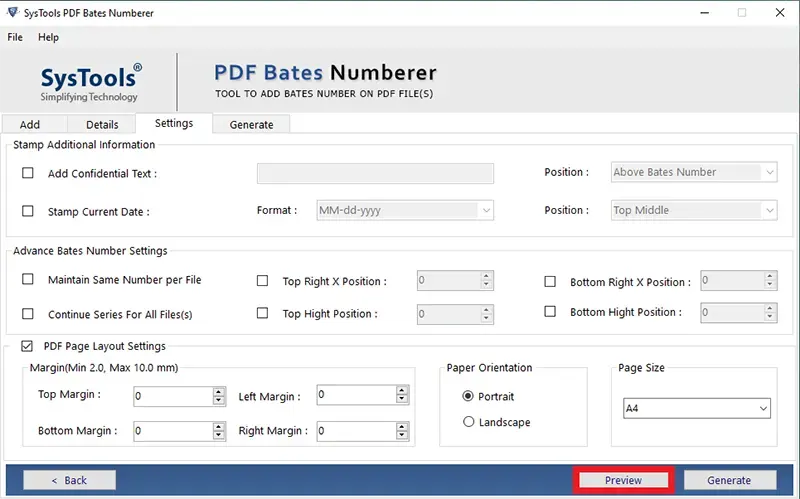
Task: Click the Top Margin value field
Action: 173,396
